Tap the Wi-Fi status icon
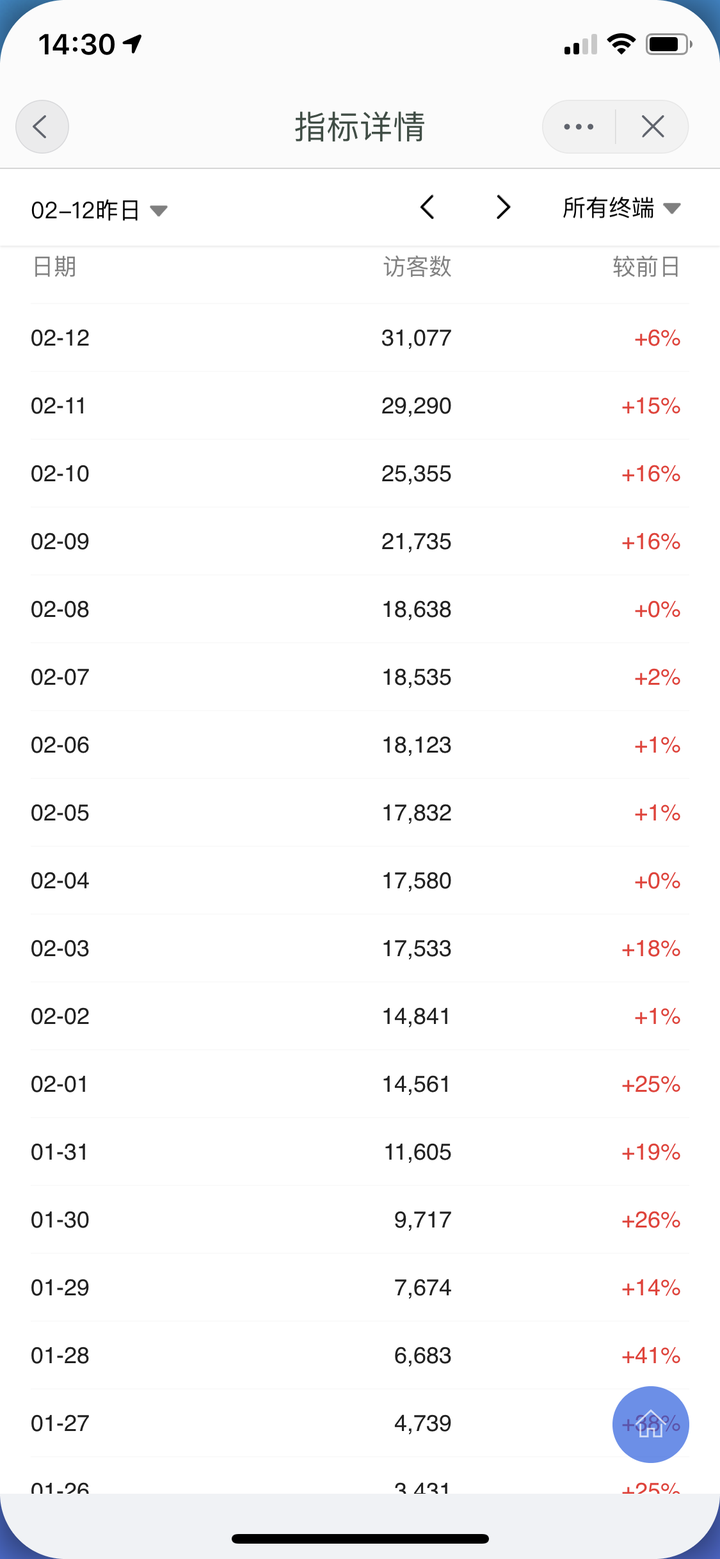Viewport: 720px width, 1559px height. pos(621,44)
